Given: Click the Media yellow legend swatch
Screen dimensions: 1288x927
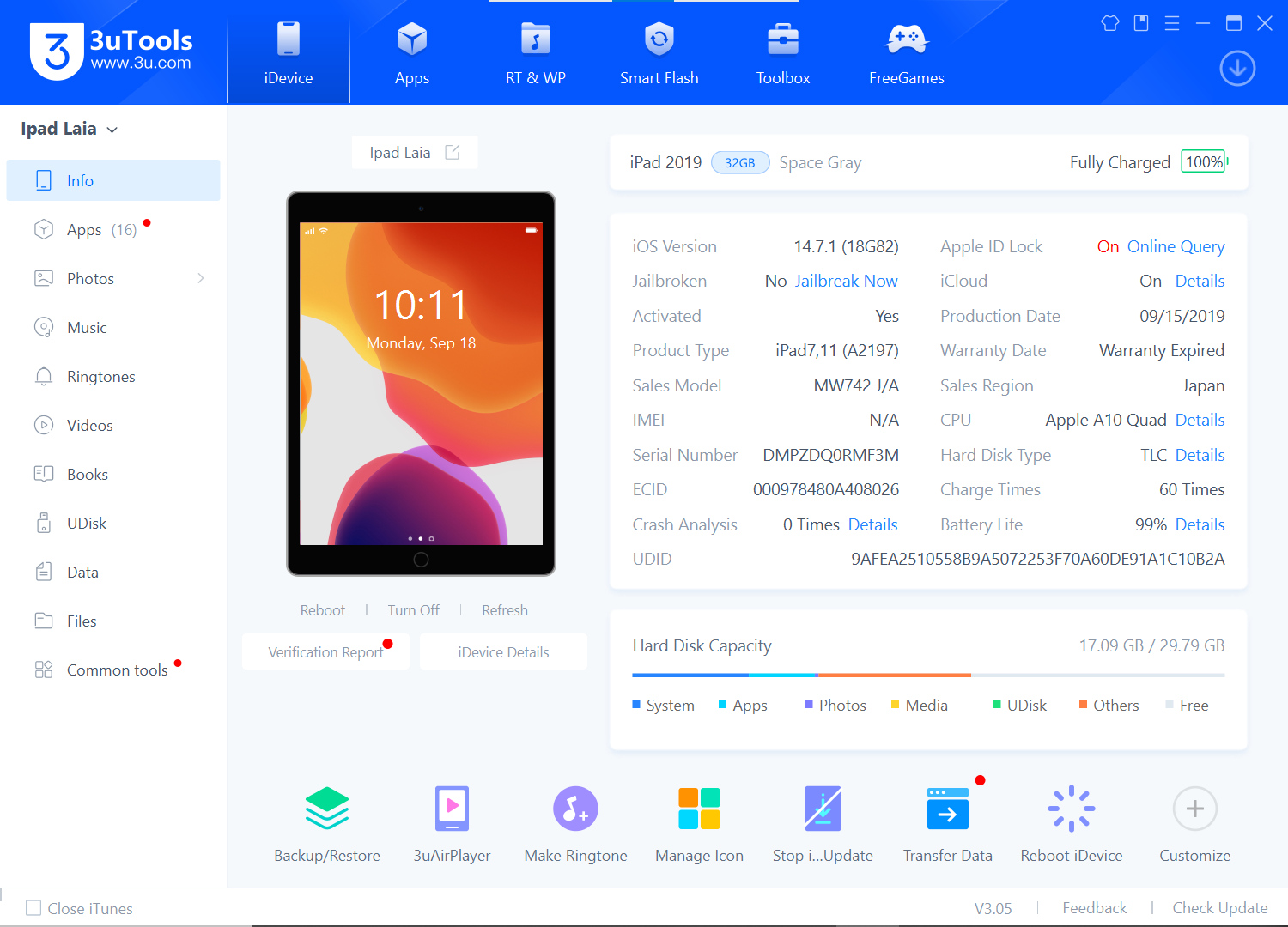Looking at the screenshot, I should [x=895, y=705].
